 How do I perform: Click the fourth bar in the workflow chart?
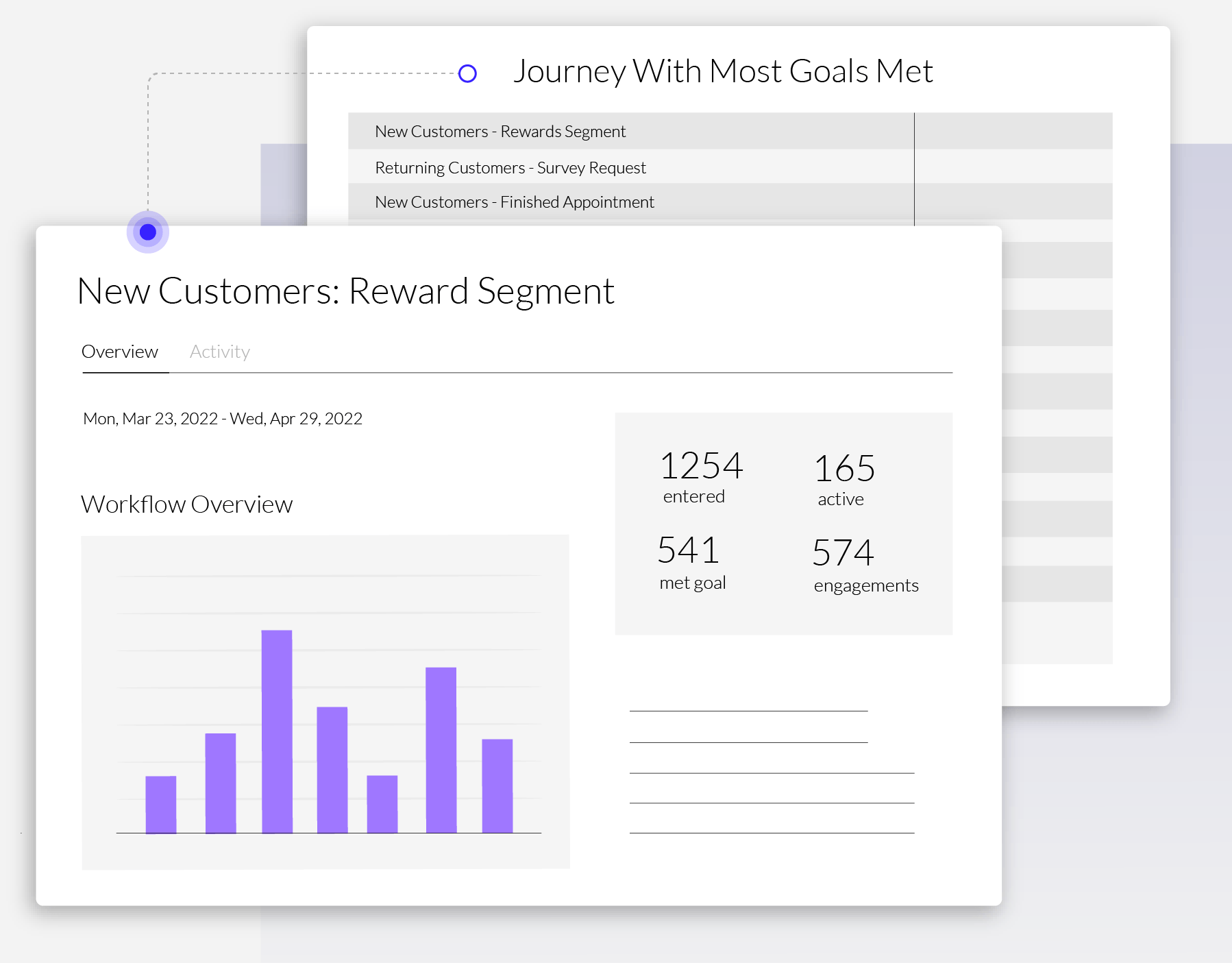[332, 770]
